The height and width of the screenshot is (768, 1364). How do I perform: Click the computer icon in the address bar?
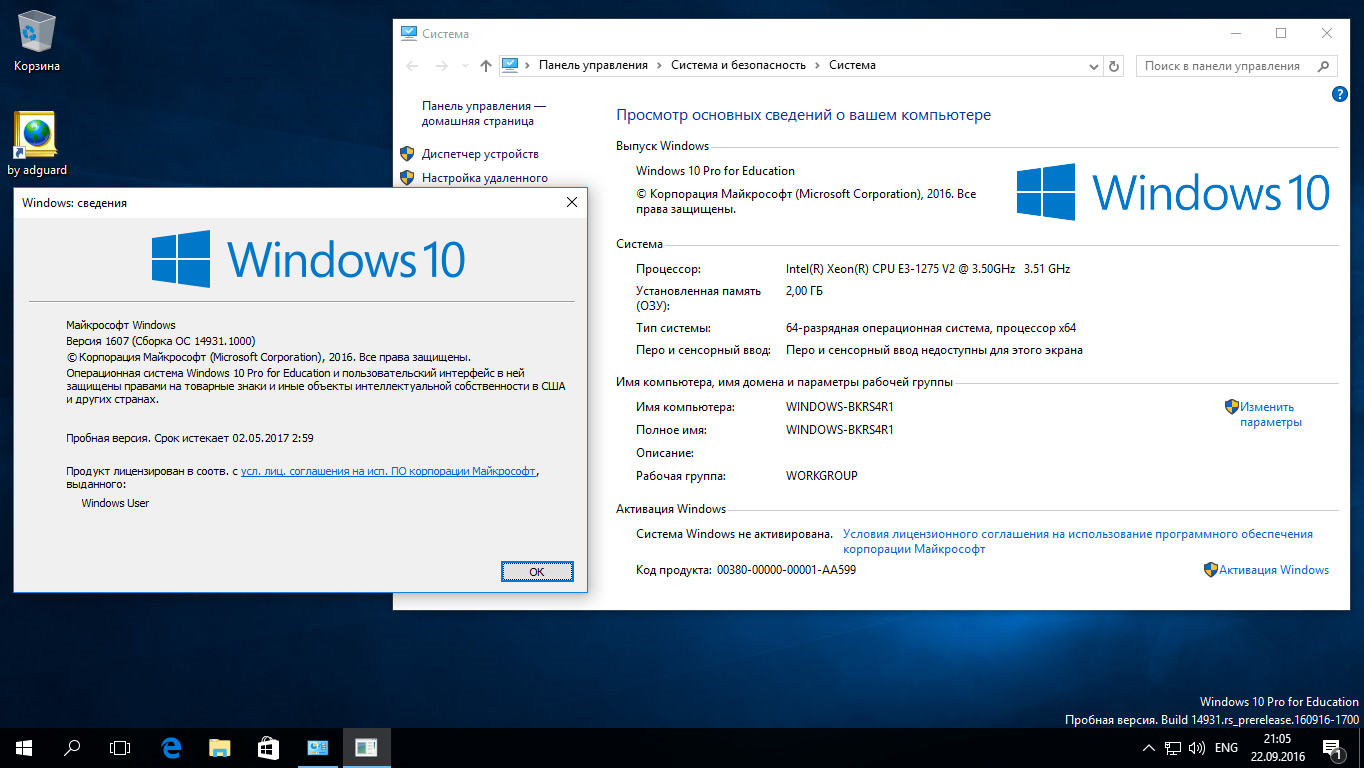click(x=511, y=65)
